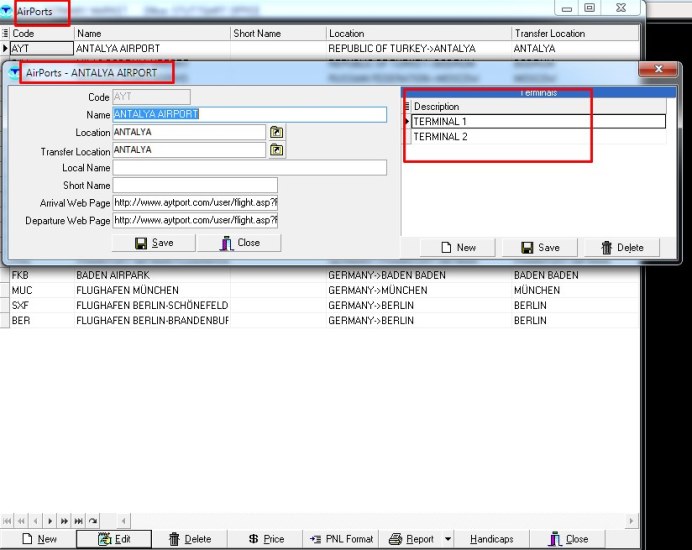Save airport details in ANTALYA AIRPORT dialog
Image resolution: width=692 pixels, height=550 pixels.
coord(153,243)
